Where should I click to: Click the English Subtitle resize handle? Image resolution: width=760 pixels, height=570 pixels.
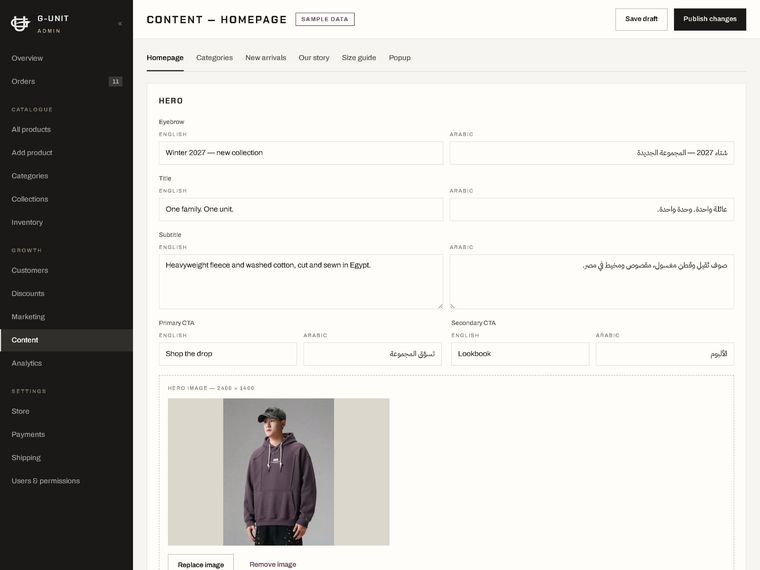click(440, 306)
